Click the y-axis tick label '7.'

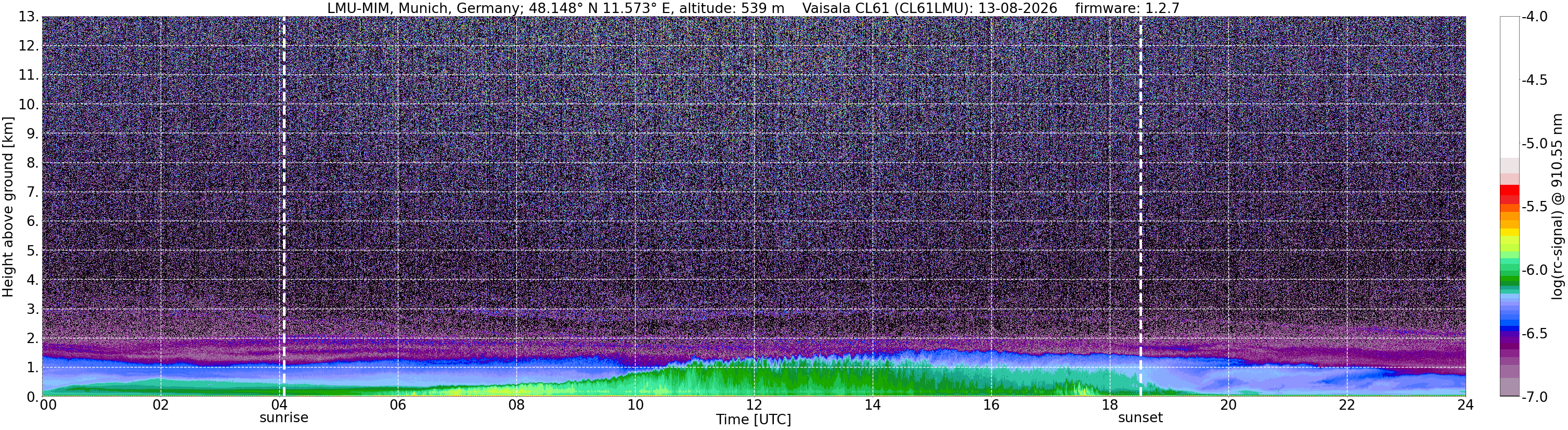tap(33, 193)
